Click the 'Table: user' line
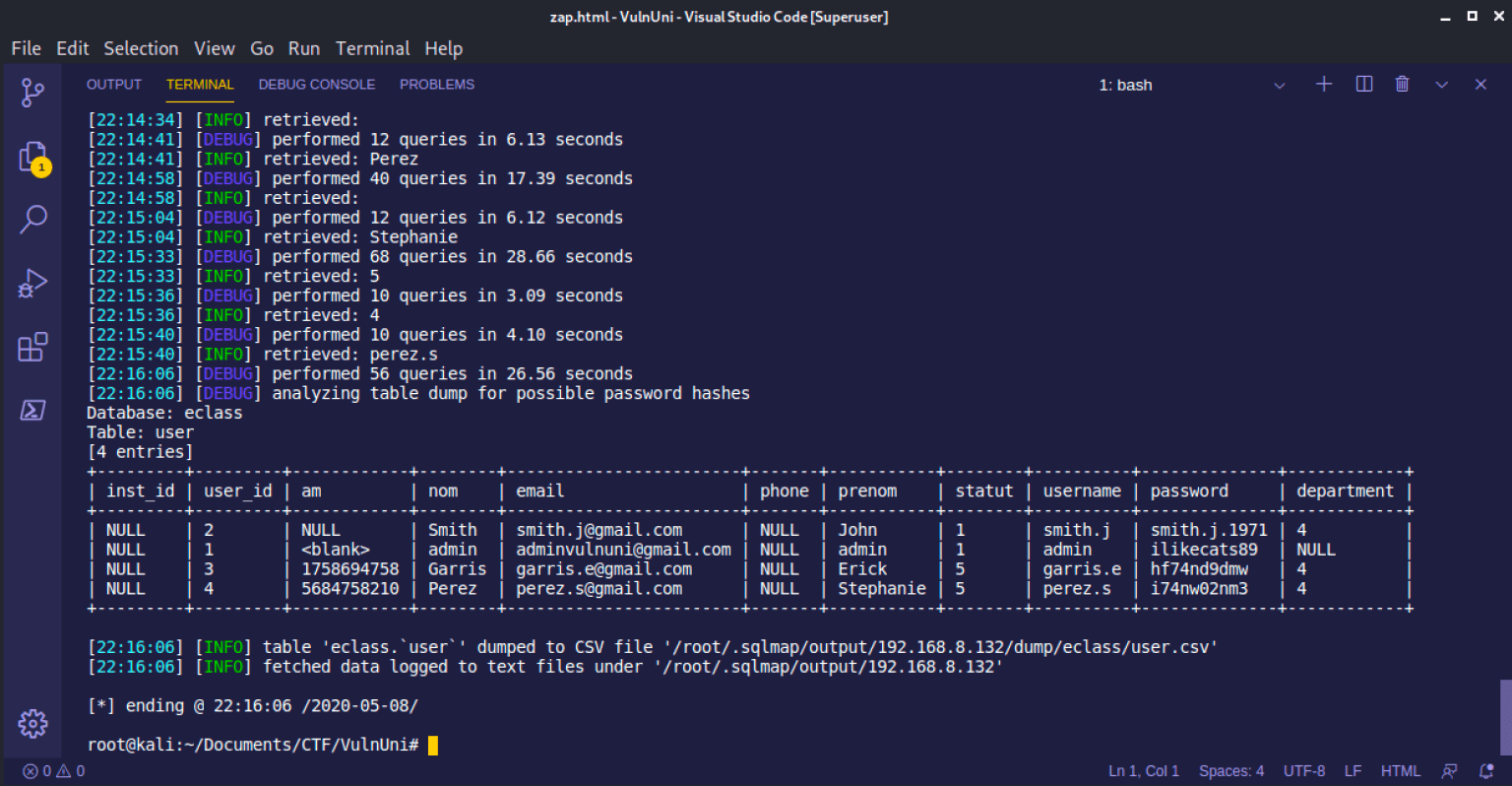 click(x=141, y=432)
